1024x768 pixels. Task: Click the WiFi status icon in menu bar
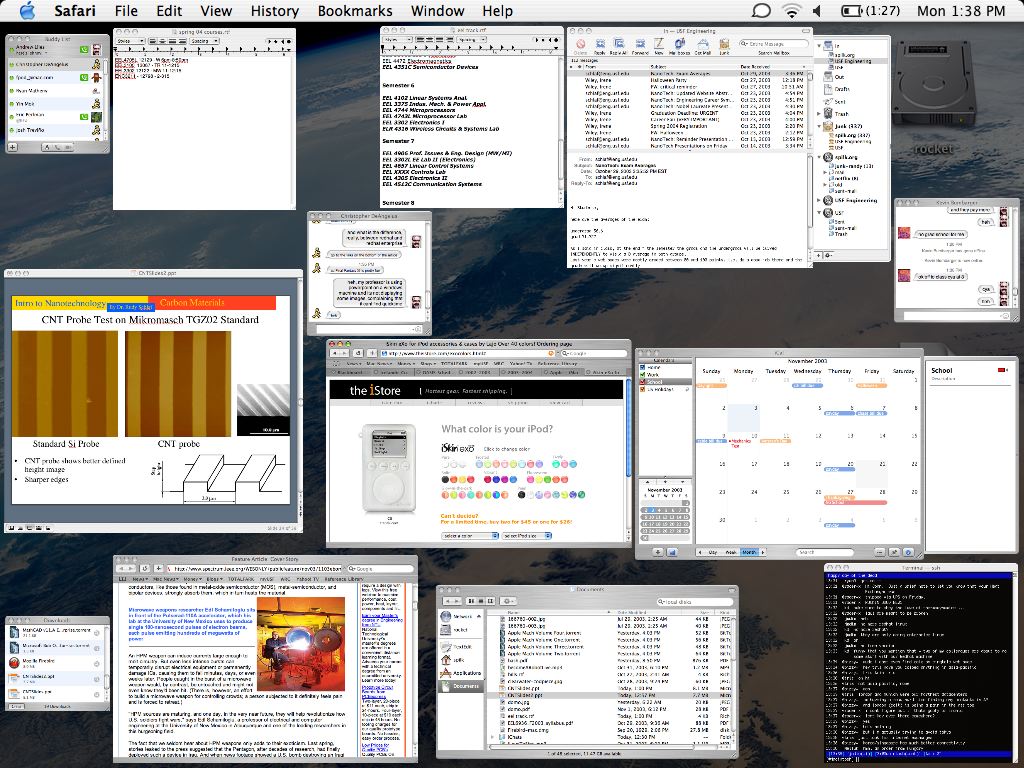(x=791, y=11)
